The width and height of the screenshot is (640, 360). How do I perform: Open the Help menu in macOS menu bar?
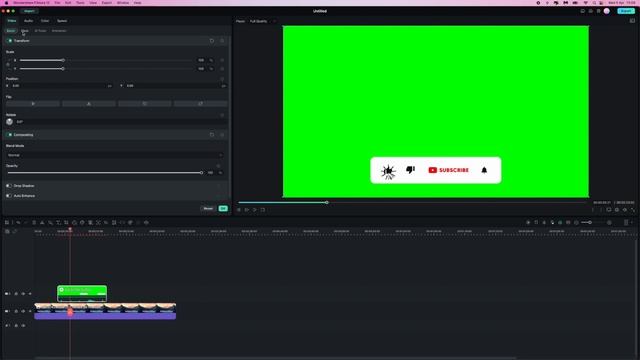pyautogui.click(x=138, y=3)
